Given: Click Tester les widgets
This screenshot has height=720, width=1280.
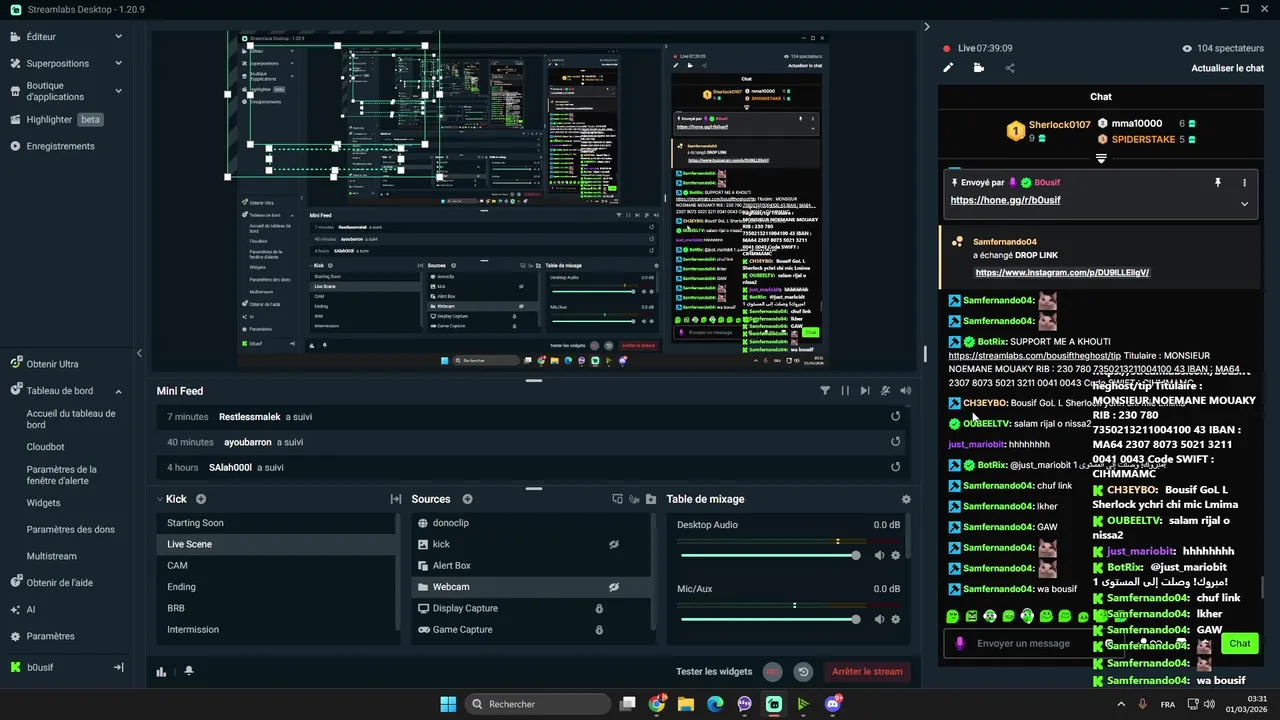Looking at the screenshot, I should point(714,671).
